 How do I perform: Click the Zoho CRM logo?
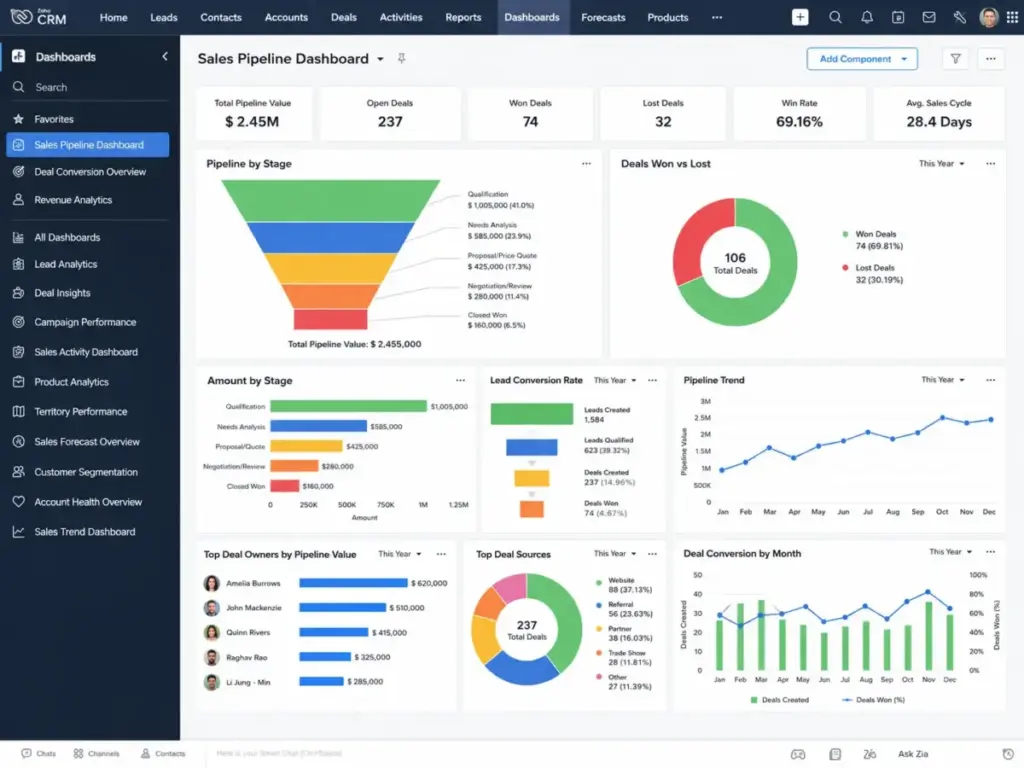point(39,17)
